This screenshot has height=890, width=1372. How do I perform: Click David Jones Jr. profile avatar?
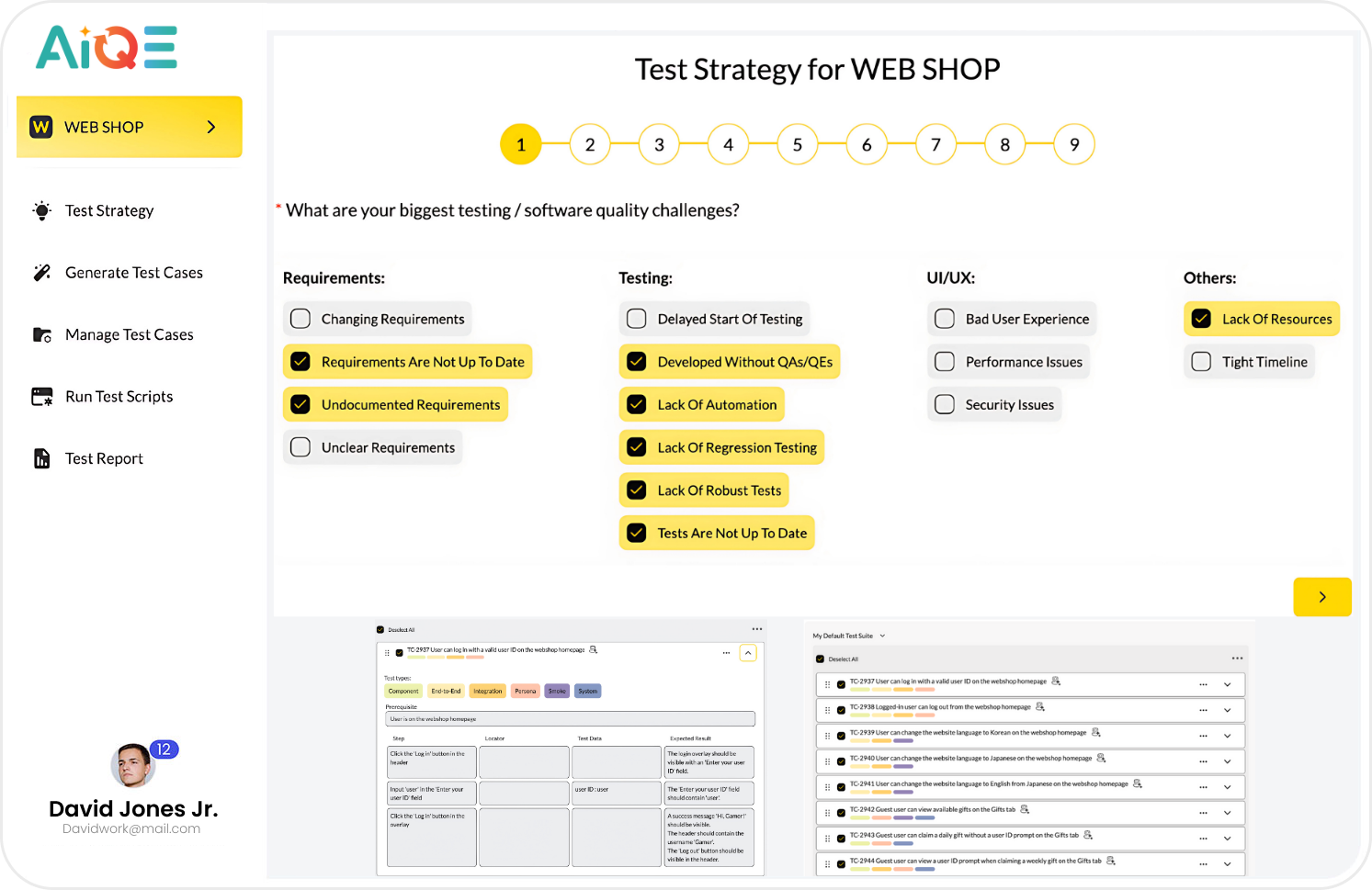[133, 765]
